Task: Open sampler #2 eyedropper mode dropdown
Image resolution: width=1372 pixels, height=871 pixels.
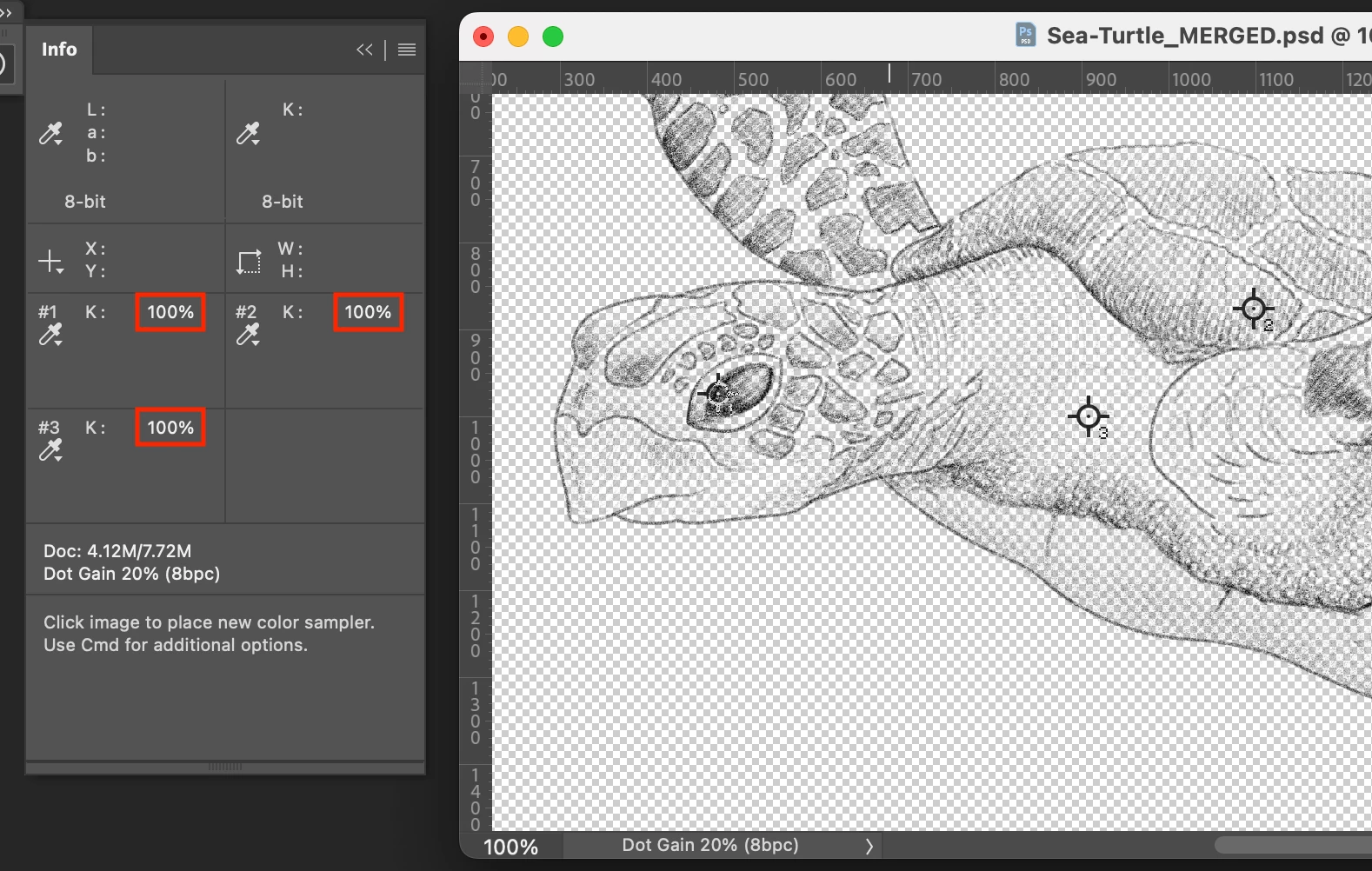Action: 248,335
